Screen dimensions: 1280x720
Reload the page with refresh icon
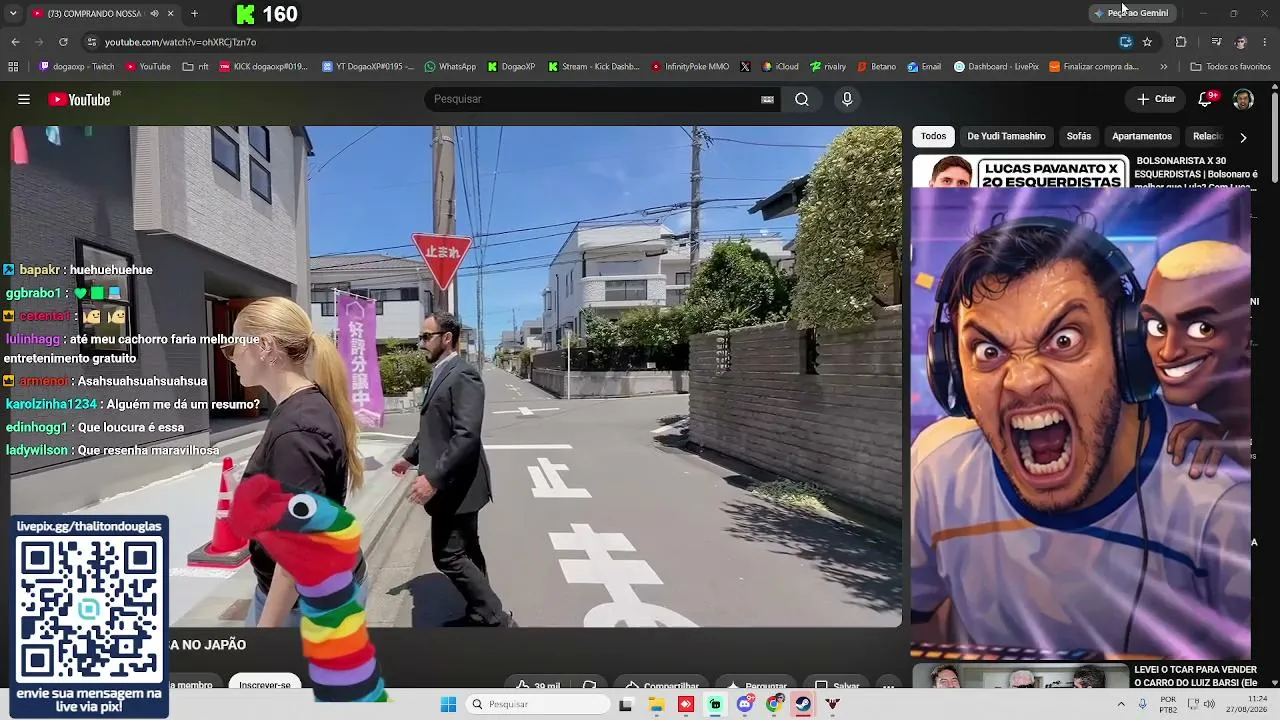coord(63,42)
